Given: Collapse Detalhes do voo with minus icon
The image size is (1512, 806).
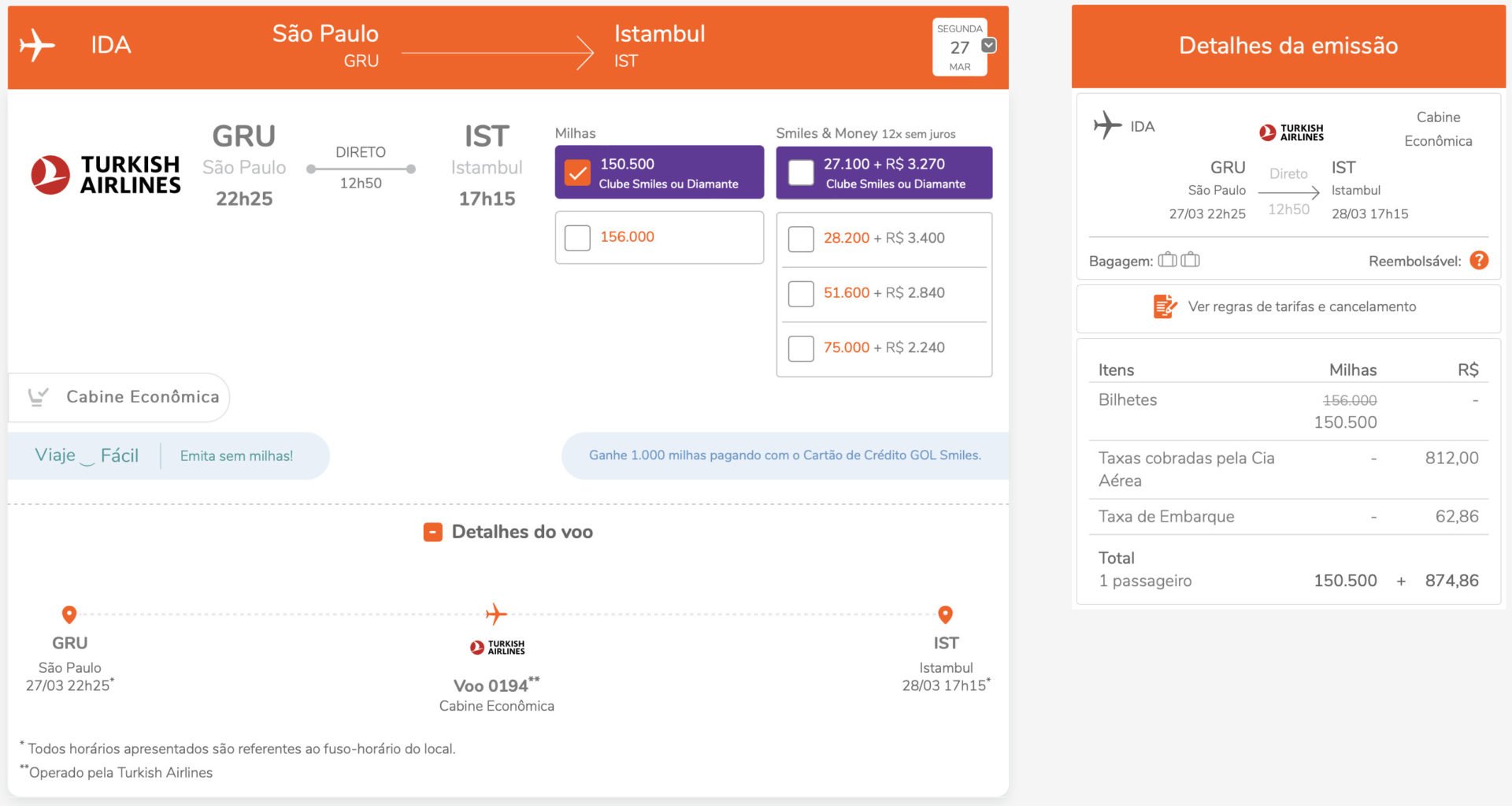Looking at the screenshot, I should pyautogui.click(x=432, y=533).
